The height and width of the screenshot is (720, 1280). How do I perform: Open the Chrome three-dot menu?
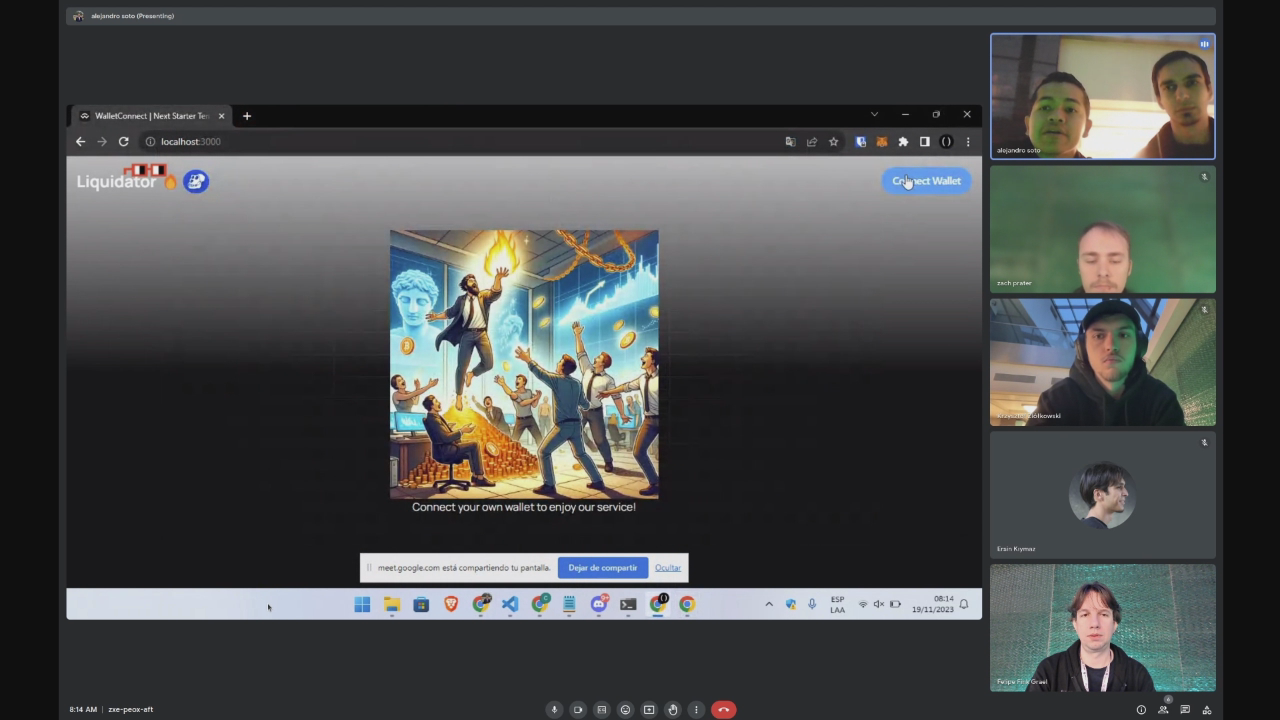(x=968, y=142)
